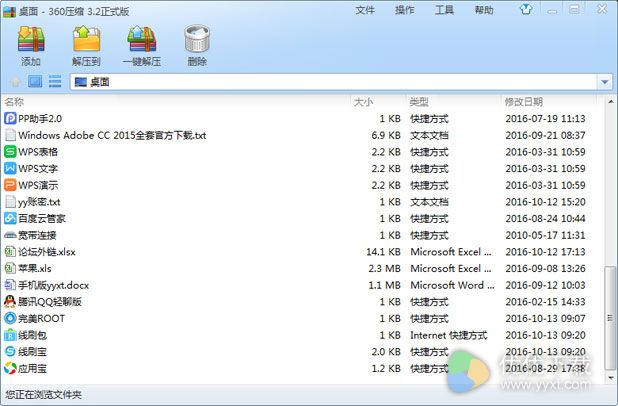Viewport: 618px width, 406px height.
Task: Click file name 手机版yyxt.docx
Action: [54, 285]
